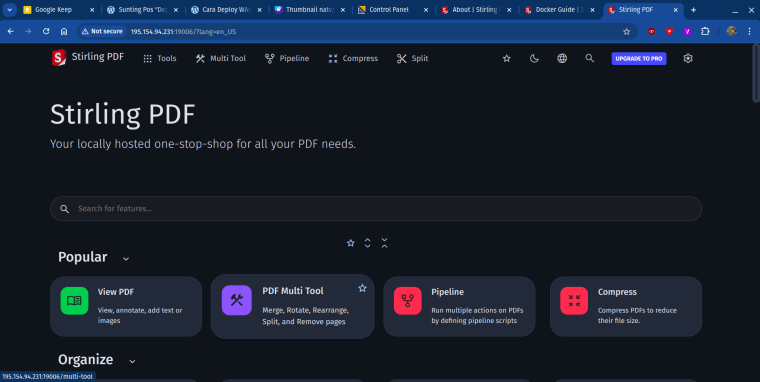Viewport: 760px width, 382px height.
Task: Open the PDF Multi Tool card
Action: pyautogui.click(x=292, y=306)
